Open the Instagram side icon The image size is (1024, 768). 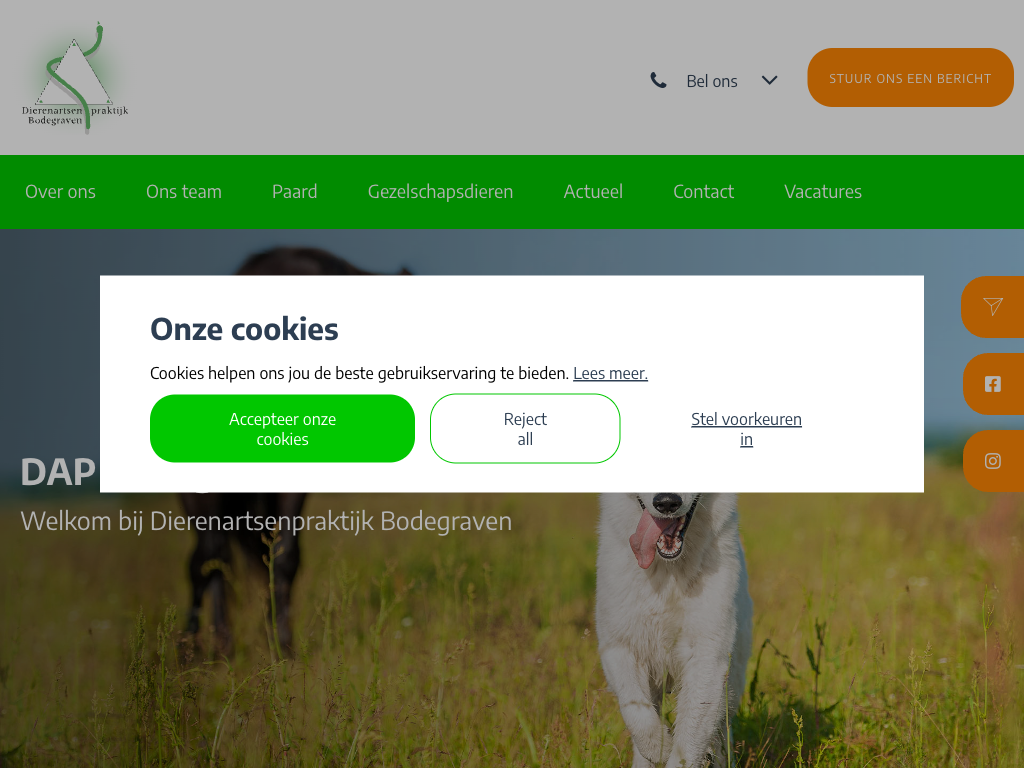pyautogui.click(x=993, y=461)
